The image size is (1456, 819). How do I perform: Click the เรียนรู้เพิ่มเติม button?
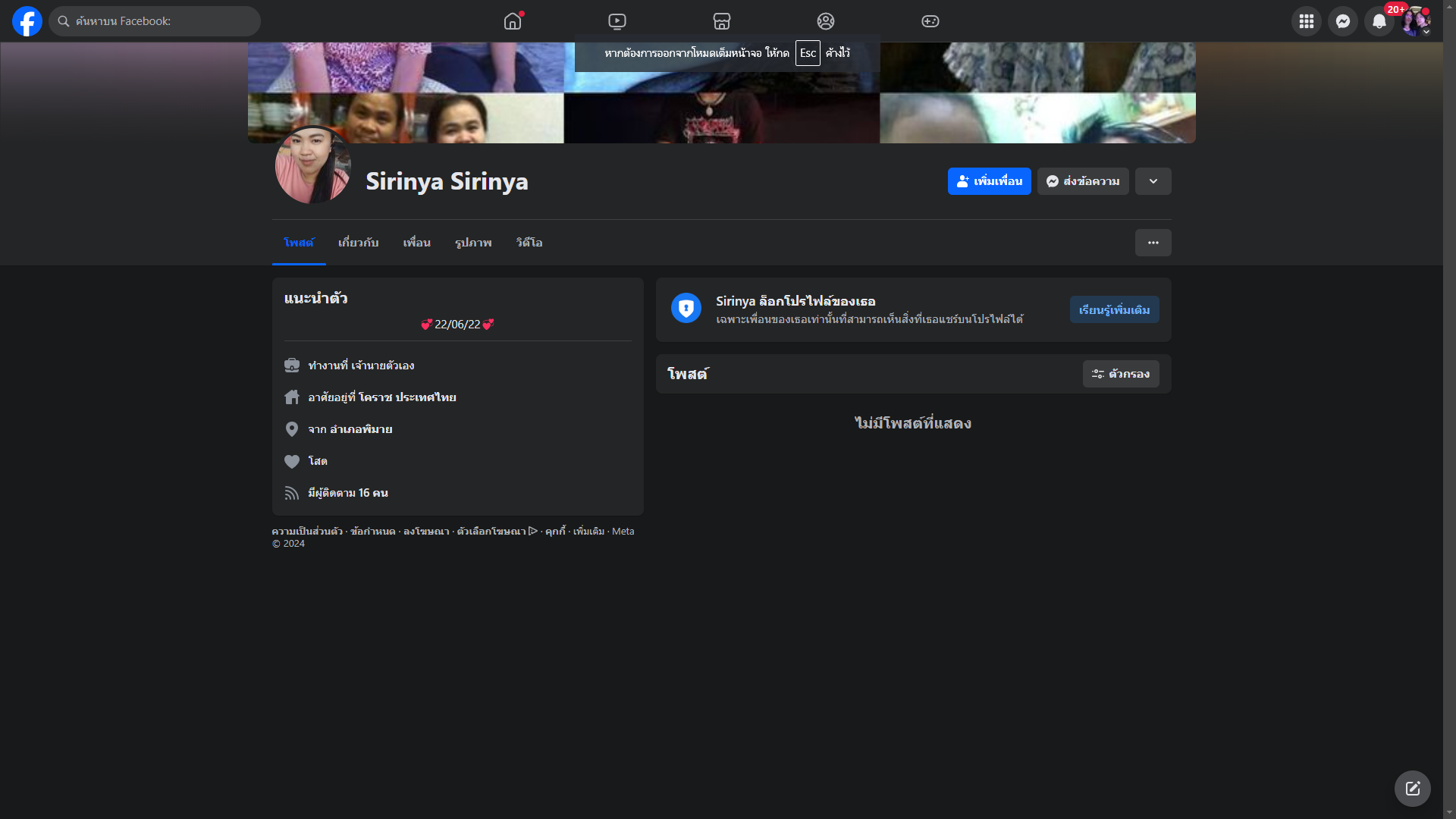[x=1114, y=309]
